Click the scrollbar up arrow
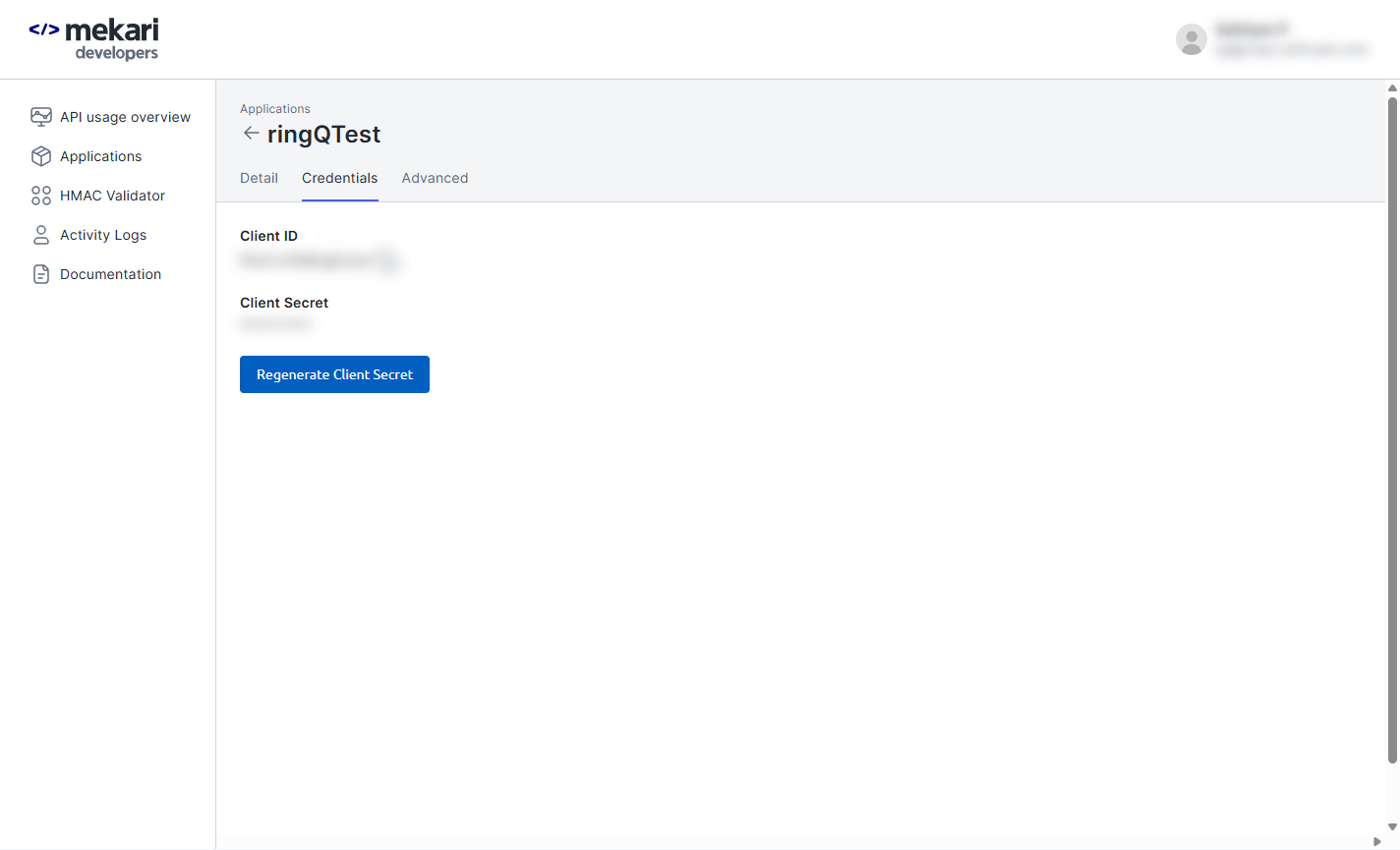The width and height of the screenshot is (1400, 850). point(1392,88)
